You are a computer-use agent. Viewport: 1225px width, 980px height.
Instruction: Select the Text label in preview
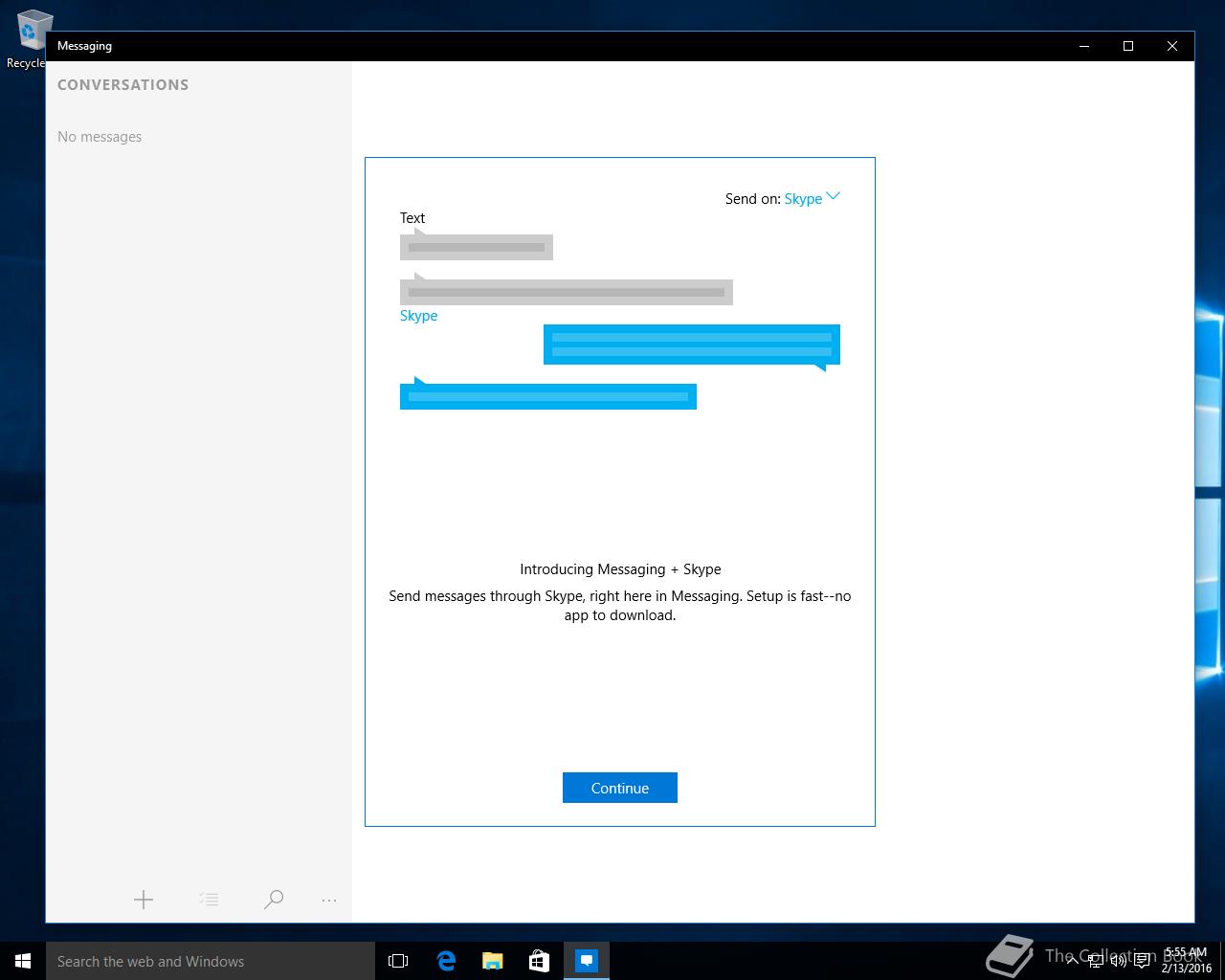[412, 218]
